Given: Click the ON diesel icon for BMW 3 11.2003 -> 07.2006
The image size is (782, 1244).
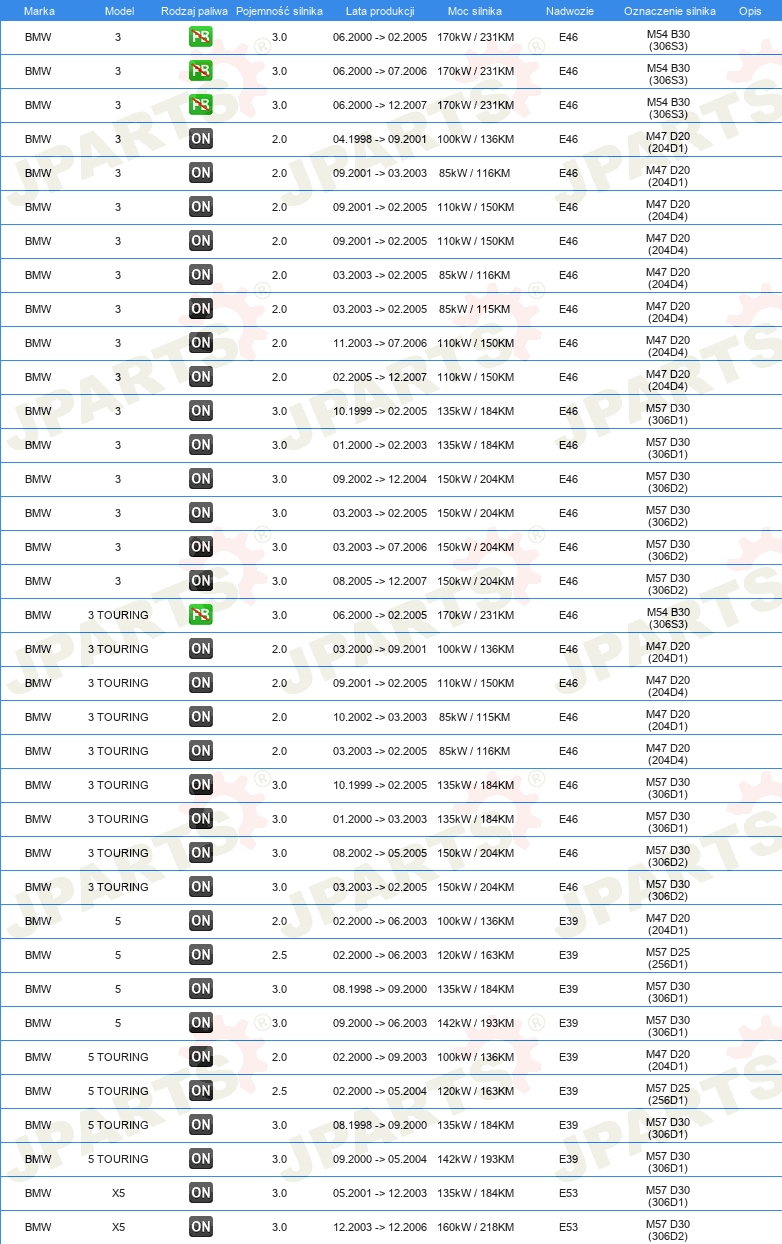Looking at the screenshot, I should point(201,343).
